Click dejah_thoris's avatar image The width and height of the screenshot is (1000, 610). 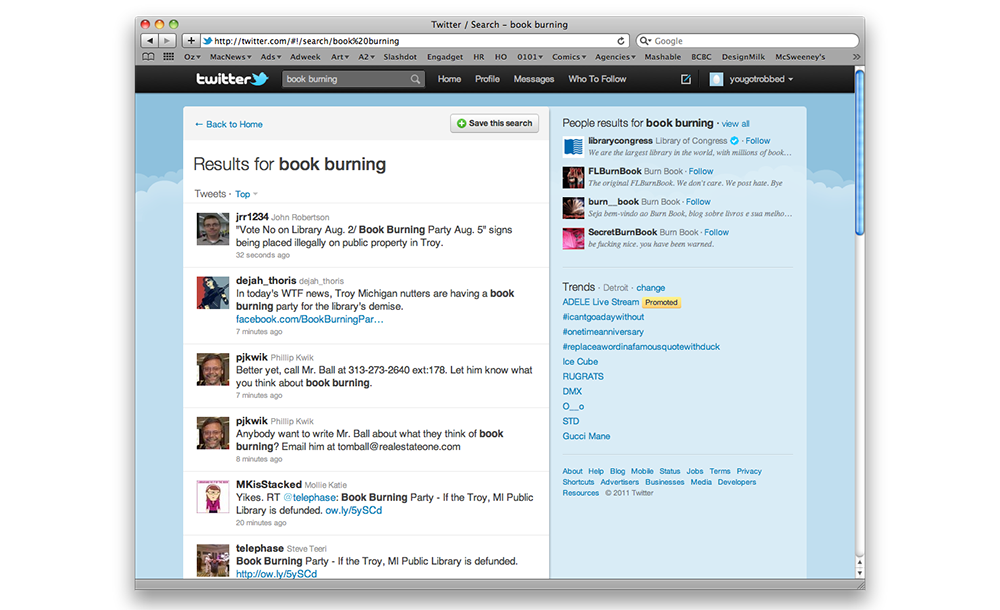click(212, 292)
